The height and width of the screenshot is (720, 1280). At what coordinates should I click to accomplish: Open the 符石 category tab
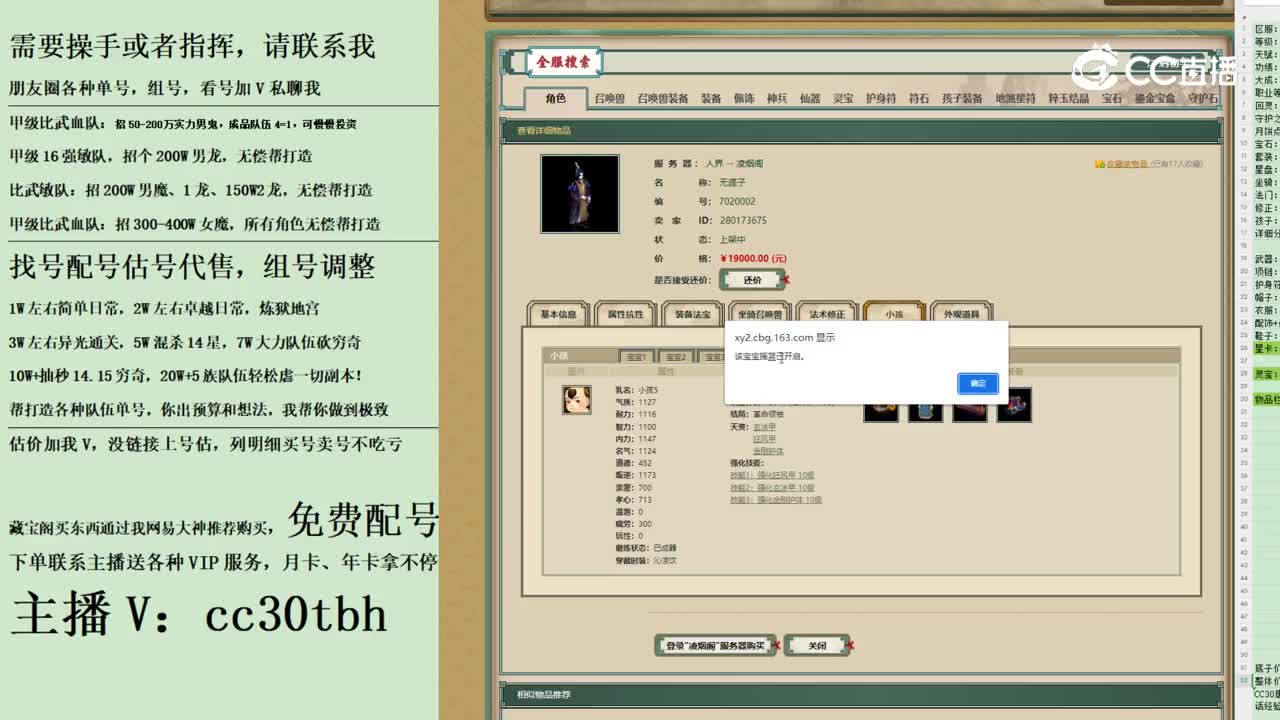[919, 98]
